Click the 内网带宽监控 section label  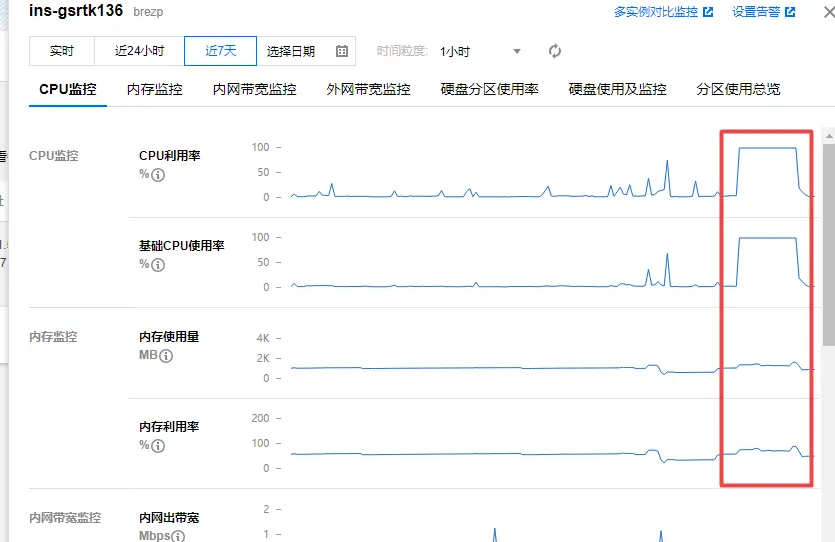(x=65, y=518)
